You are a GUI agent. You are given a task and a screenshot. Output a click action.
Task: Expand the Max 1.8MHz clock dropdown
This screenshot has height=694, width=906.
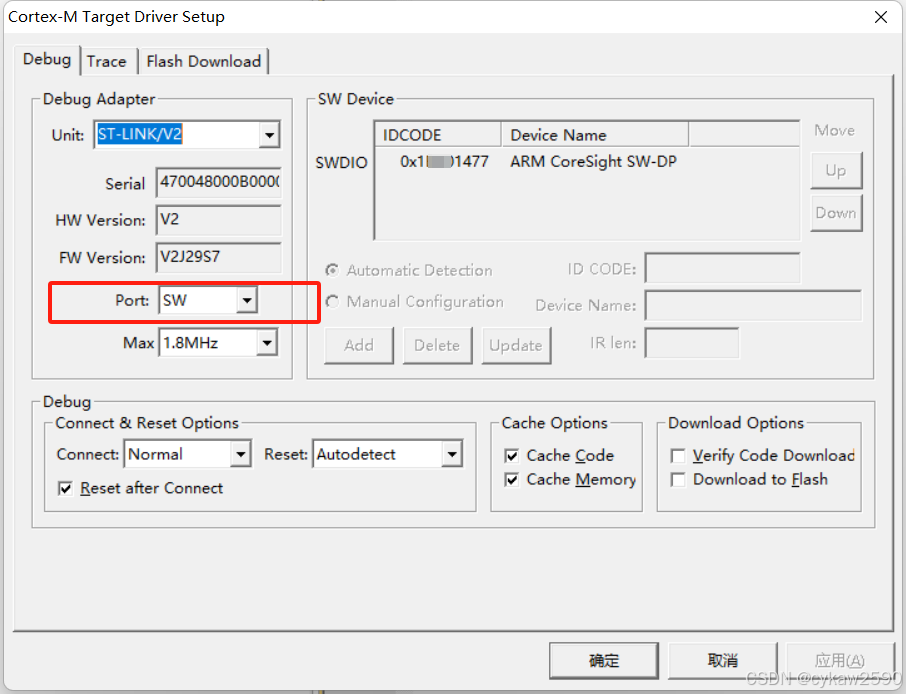coord(266,343)
